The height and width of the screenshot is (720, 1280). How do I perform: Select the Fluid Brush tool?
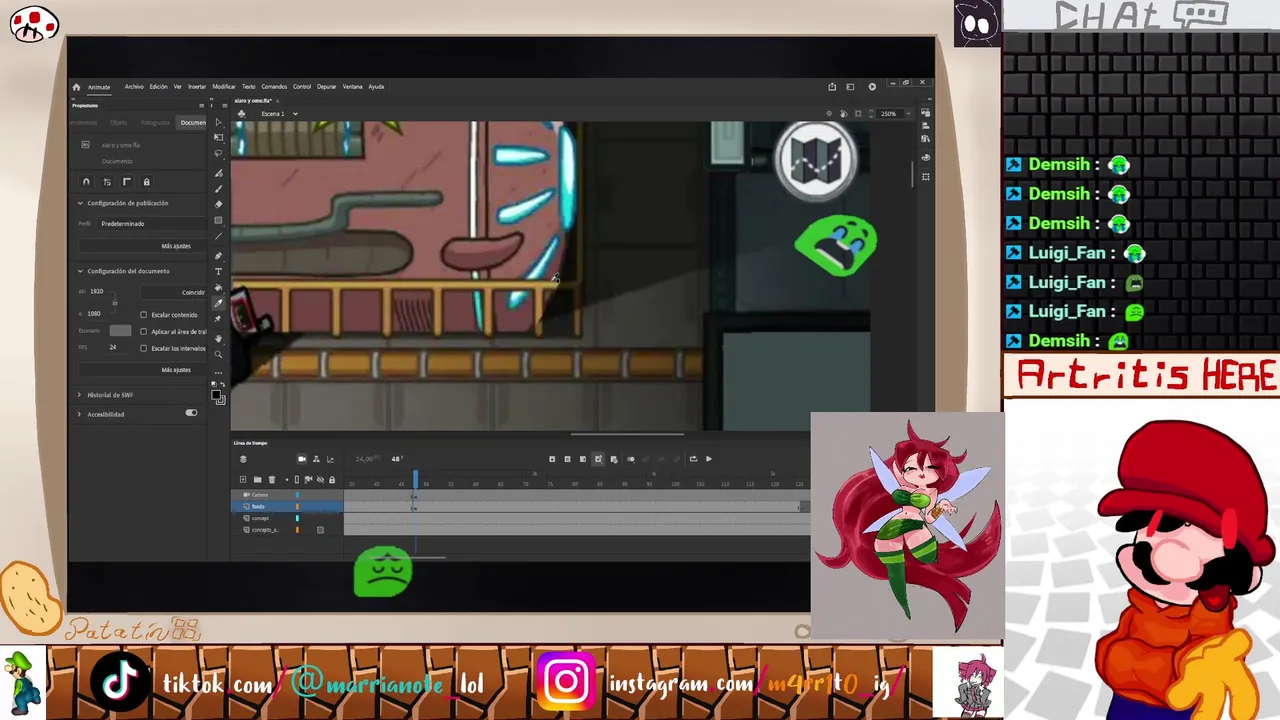pos(219,172)
